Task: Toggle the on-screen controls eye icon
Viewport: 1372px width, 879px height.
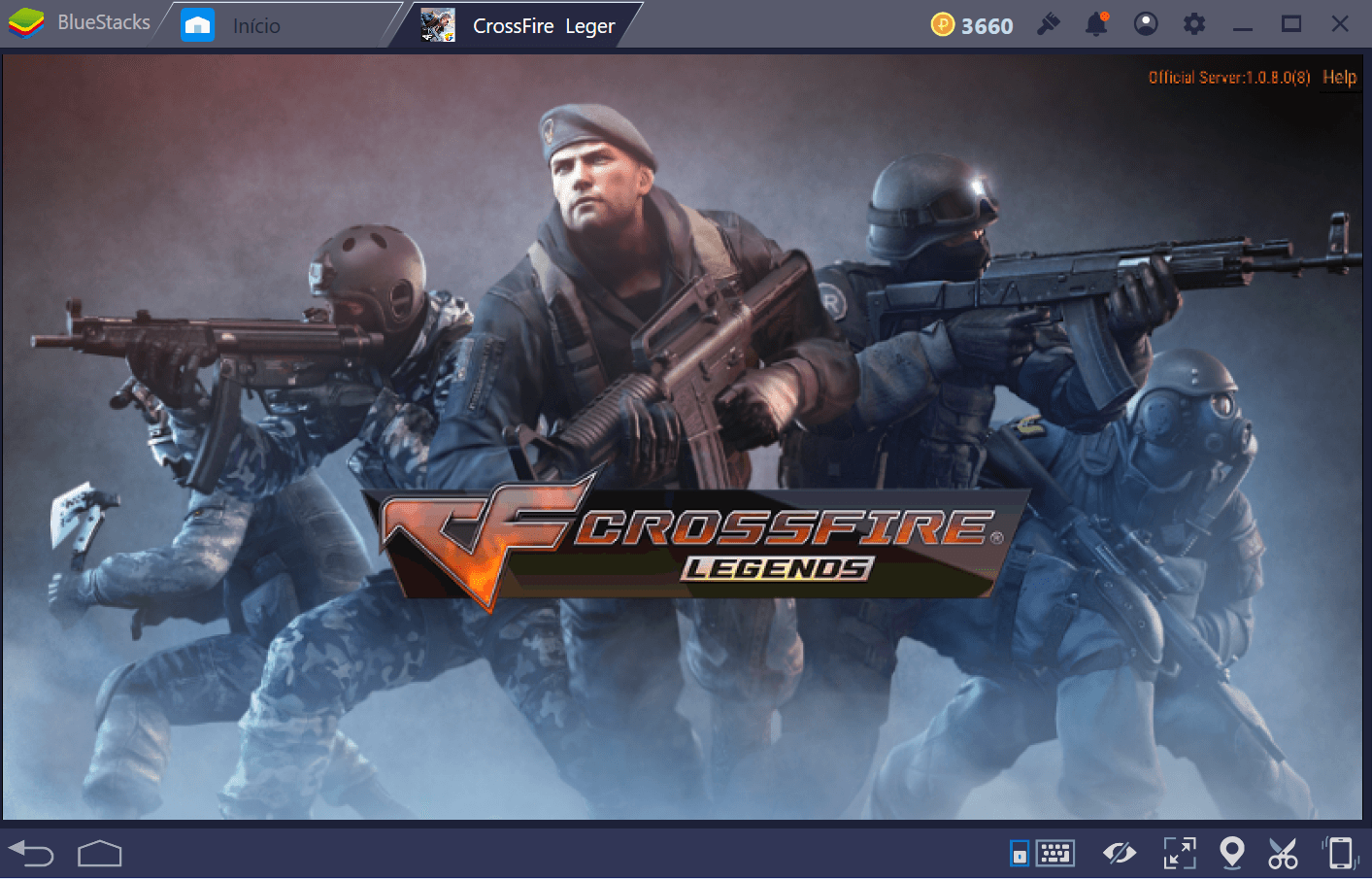Action: pyautogui.click(x=1120, y=854)
